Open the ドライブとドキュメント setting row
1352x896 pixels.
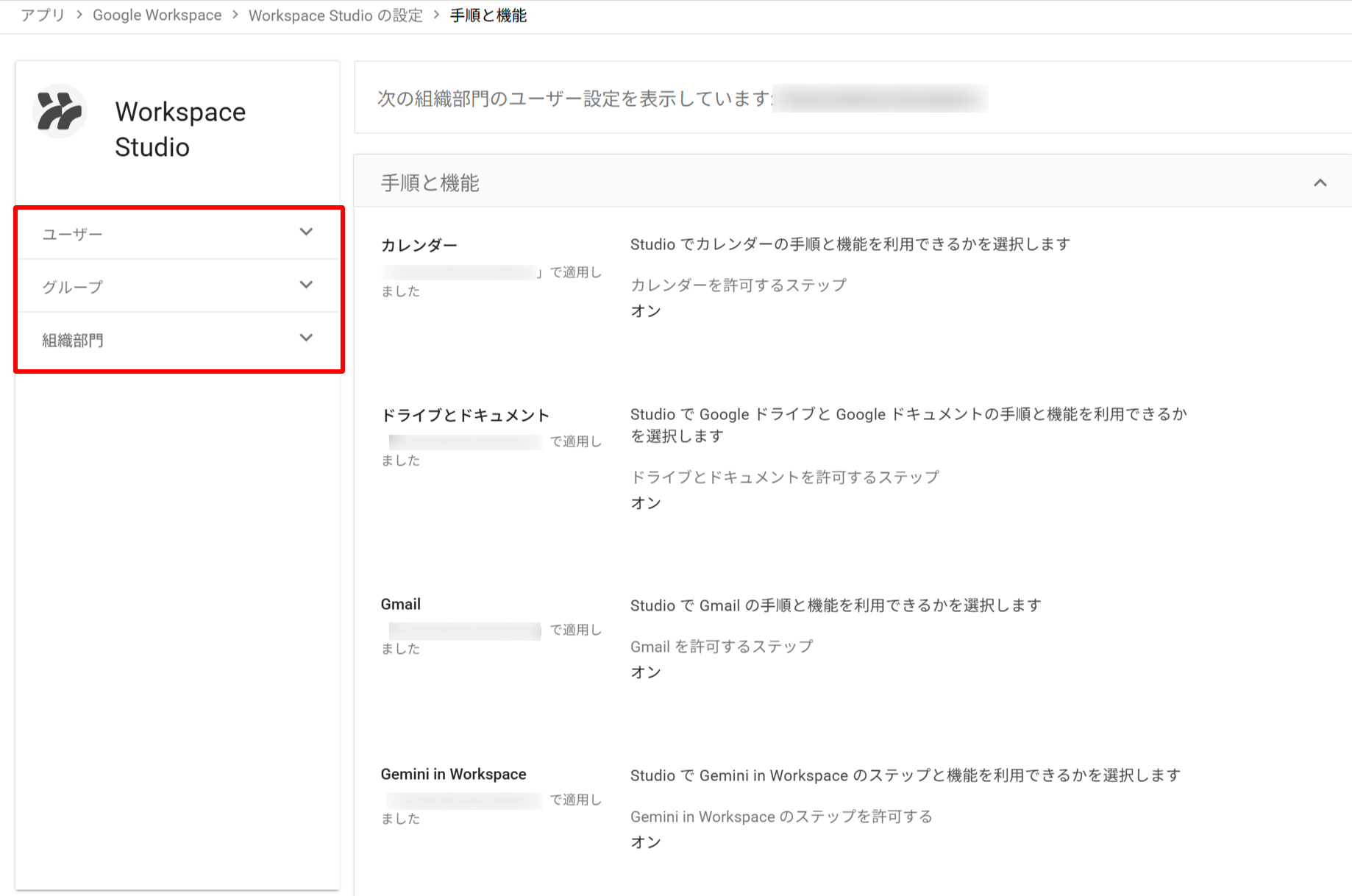853,458
